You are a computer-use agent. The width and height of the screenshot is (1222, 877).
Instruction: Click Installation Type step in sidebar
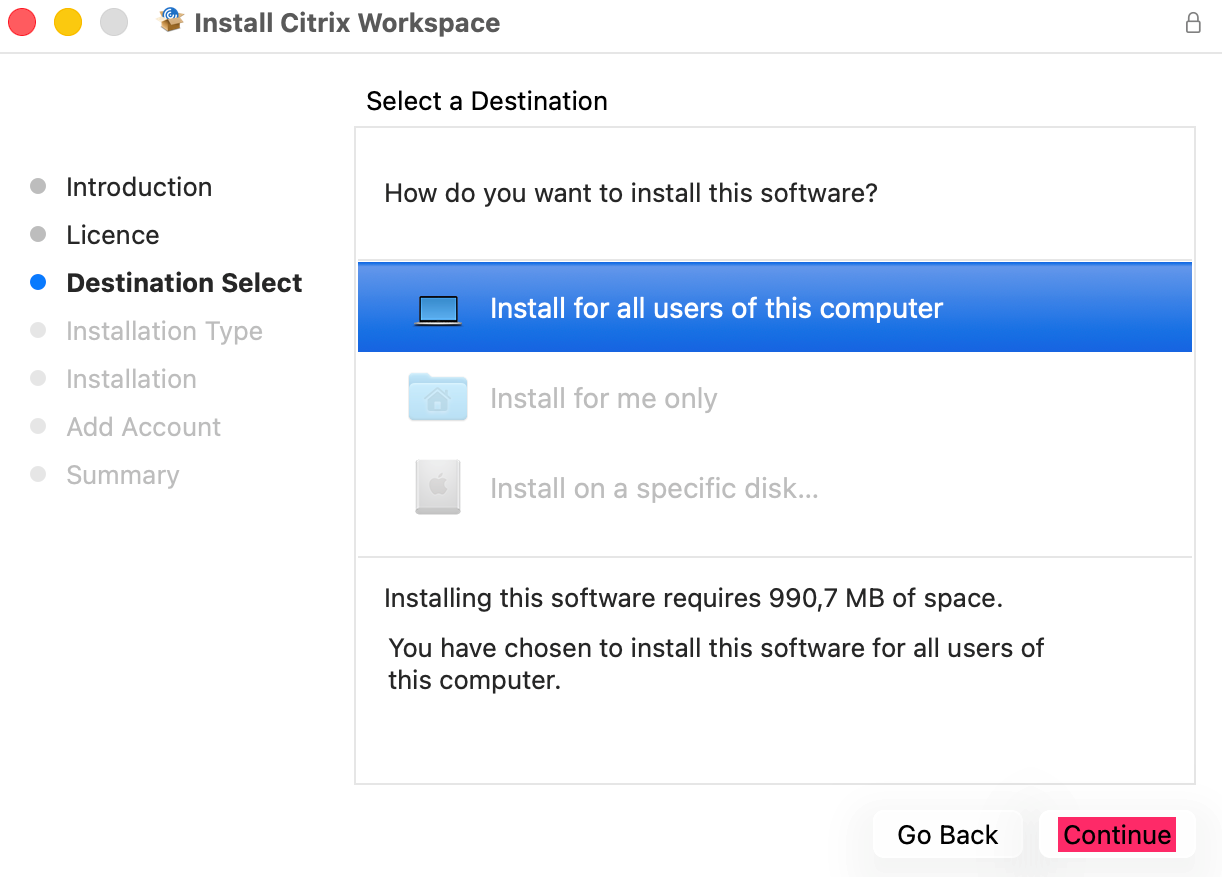coord(164,331)
